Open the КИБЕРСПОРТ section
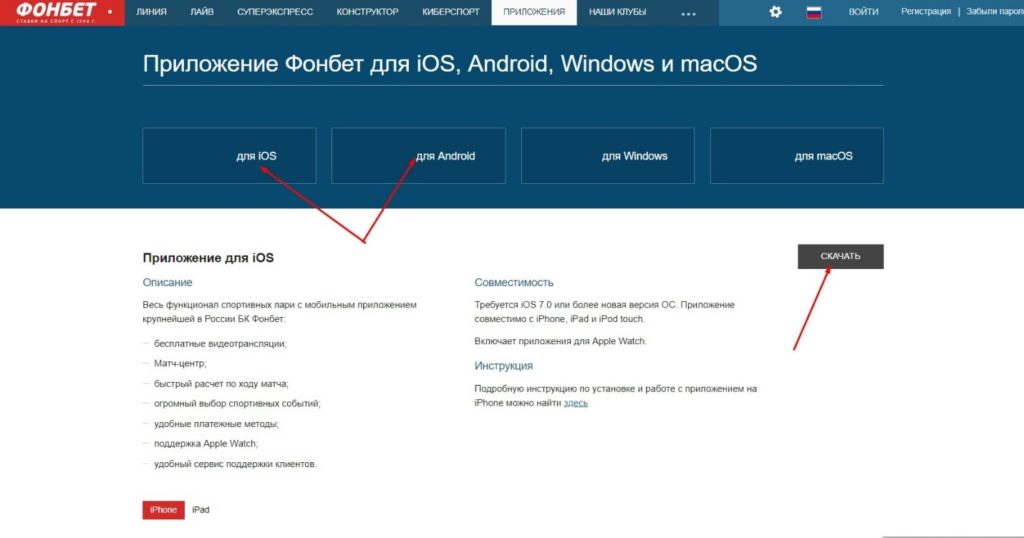This screenshot has width=1024, height=538. 451,12
